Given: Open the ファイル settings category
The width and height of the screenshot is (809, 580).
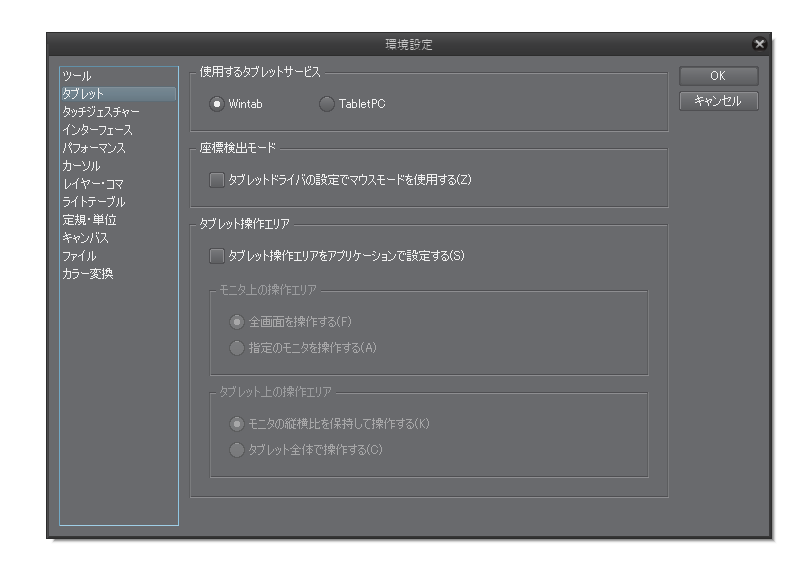Looking at the screenshot, I should tap(79, 256).
